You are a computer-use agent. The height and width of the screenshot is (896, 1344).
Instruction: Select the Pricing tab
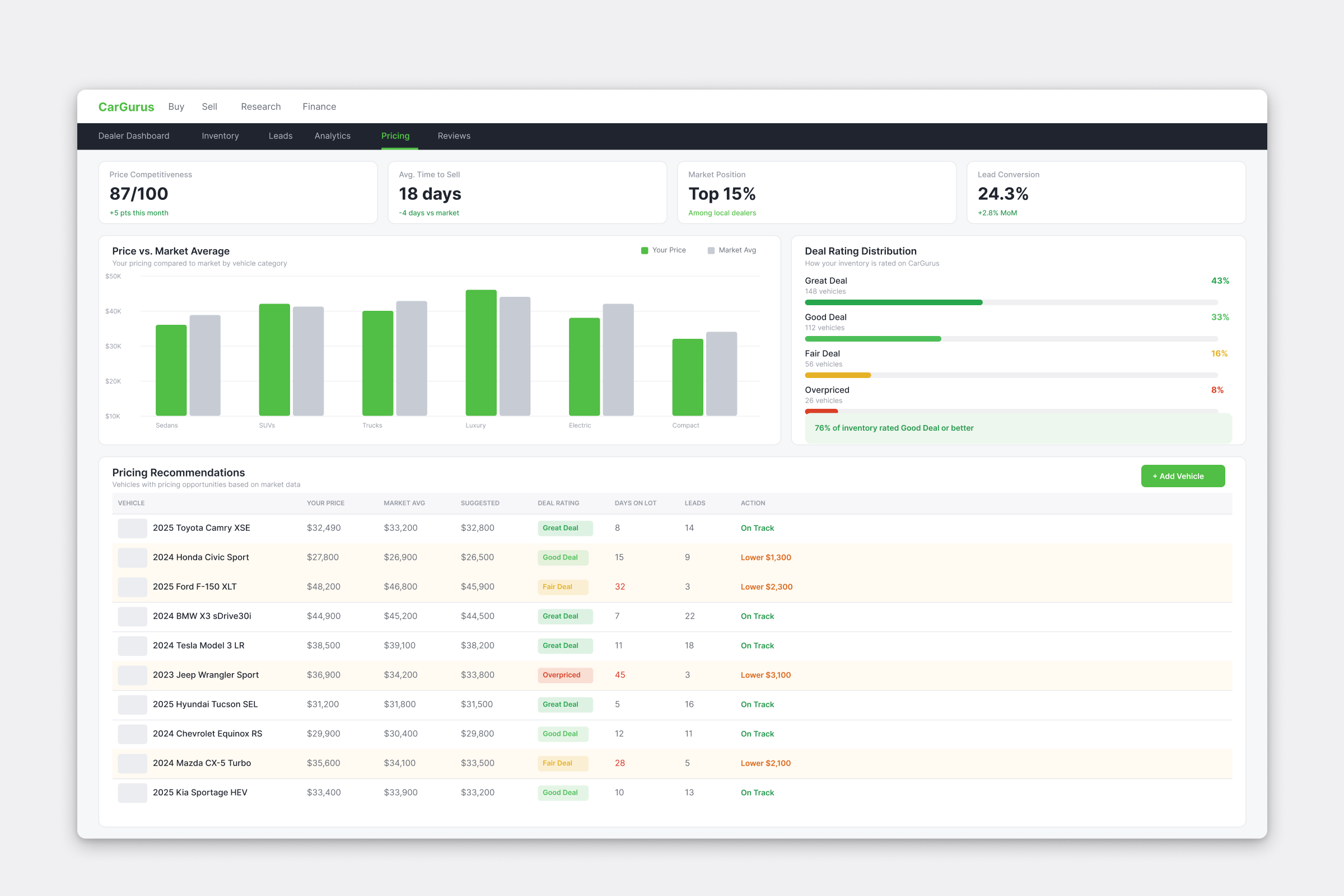point(395,136)
